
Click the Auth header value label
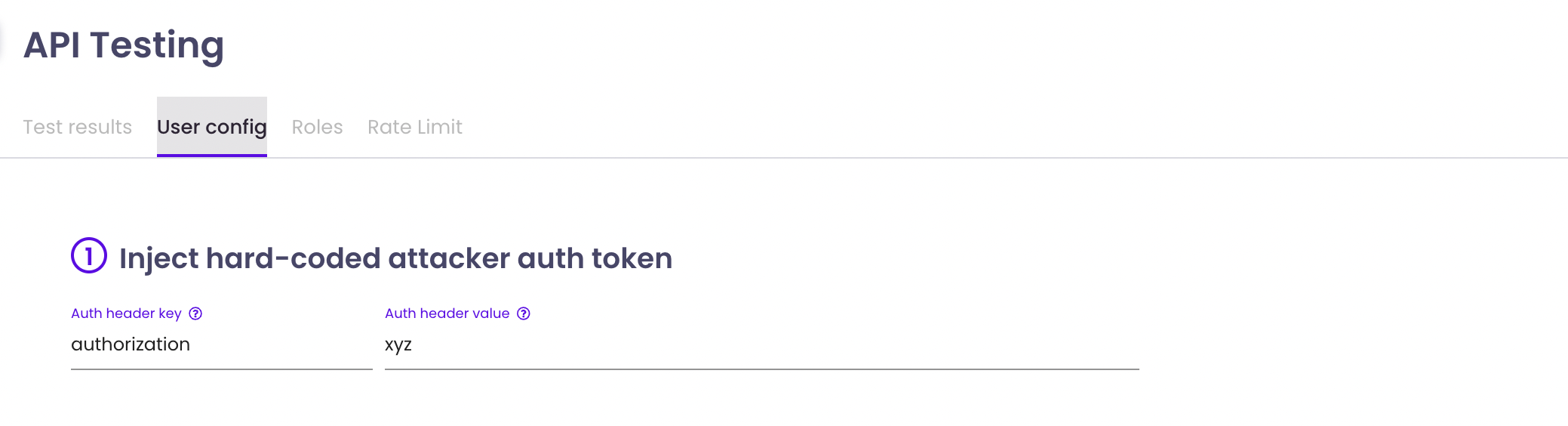[447, 313]
